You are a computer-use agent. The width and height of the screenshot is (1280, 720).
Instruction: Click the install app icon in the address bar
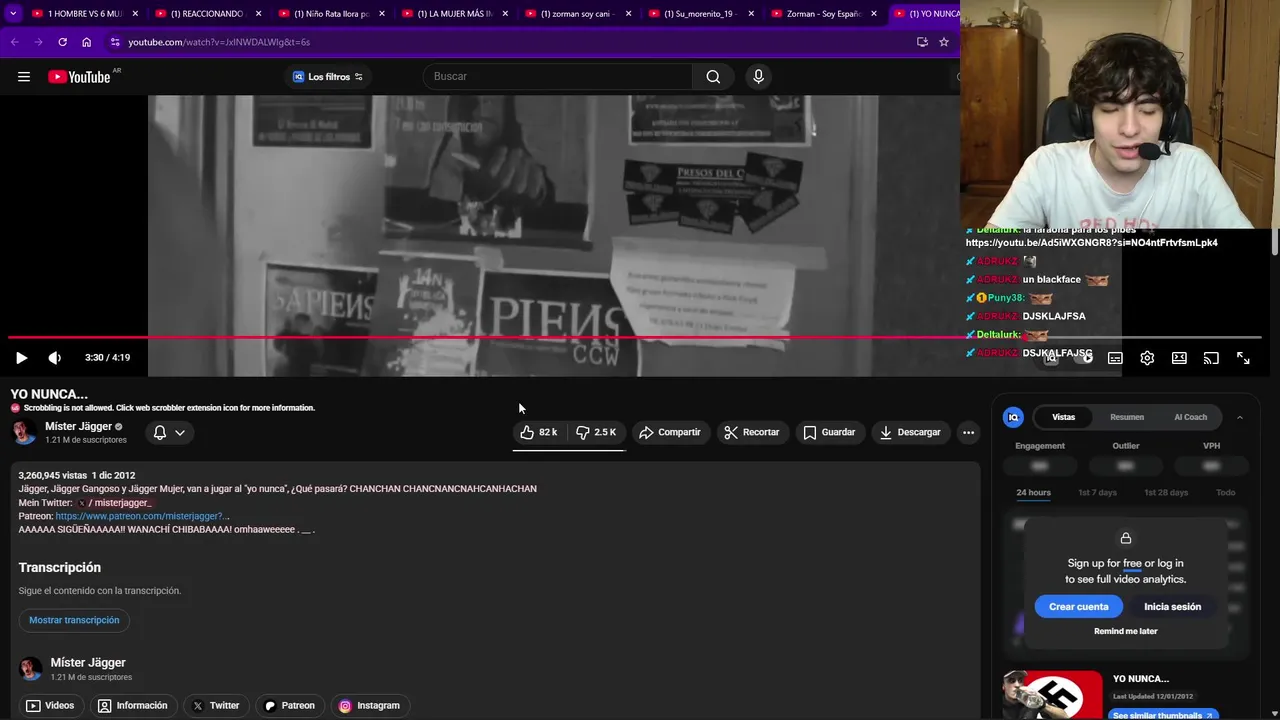click(922, 42)
